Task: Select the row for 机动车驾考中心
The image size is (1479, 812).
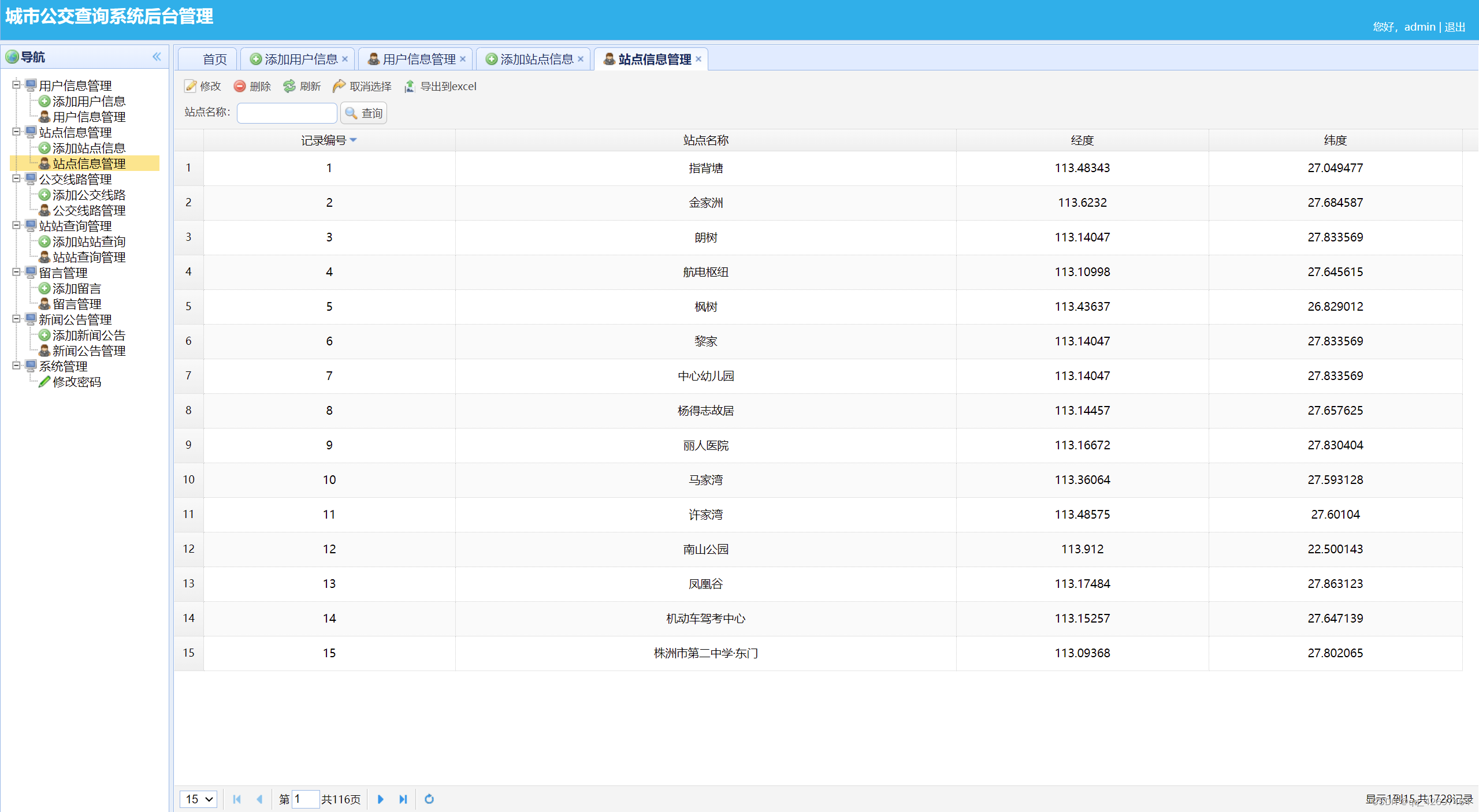Action: (x=818, y=619)
